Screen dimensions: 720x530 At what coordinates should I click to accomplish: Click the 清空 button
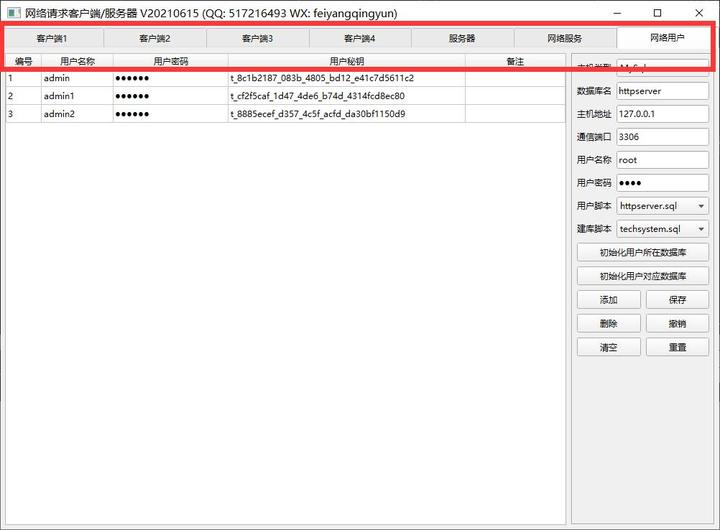pyautogui.click(x=608, y=348)
